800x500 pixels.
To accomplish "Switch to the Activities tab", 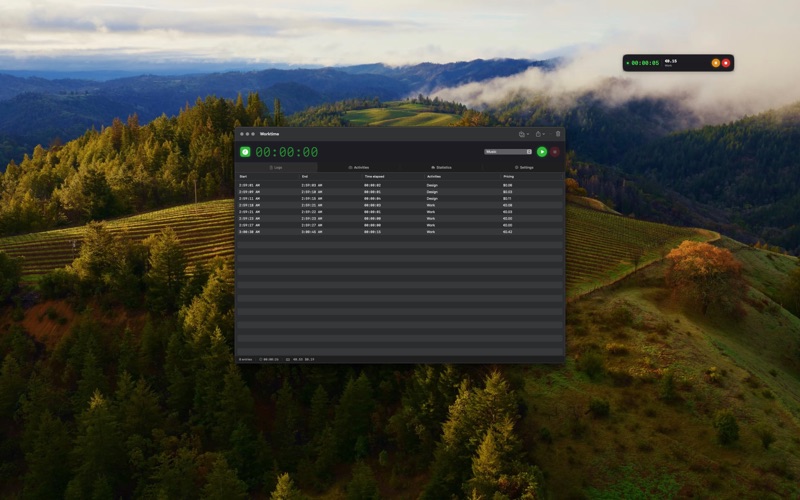I will pyautogui.click(x=359, y=167).
